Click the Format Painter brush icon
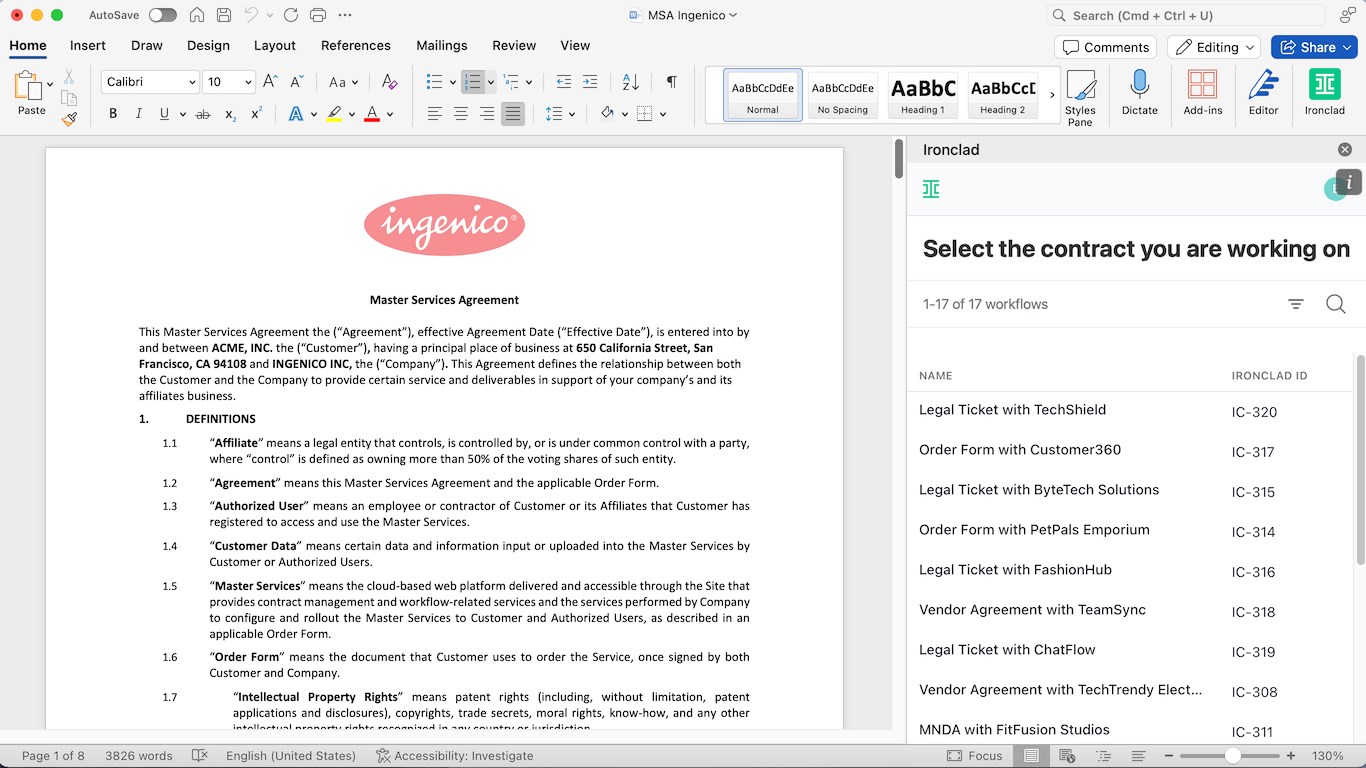 (69, 118)
